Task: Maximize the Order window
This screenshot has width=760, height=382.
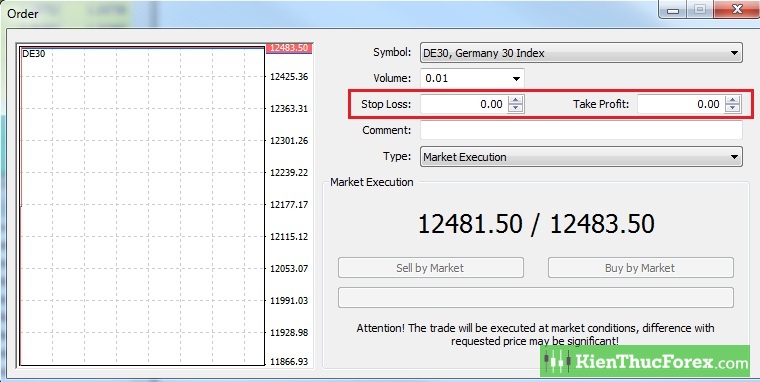Action: (x=699, y=10)
